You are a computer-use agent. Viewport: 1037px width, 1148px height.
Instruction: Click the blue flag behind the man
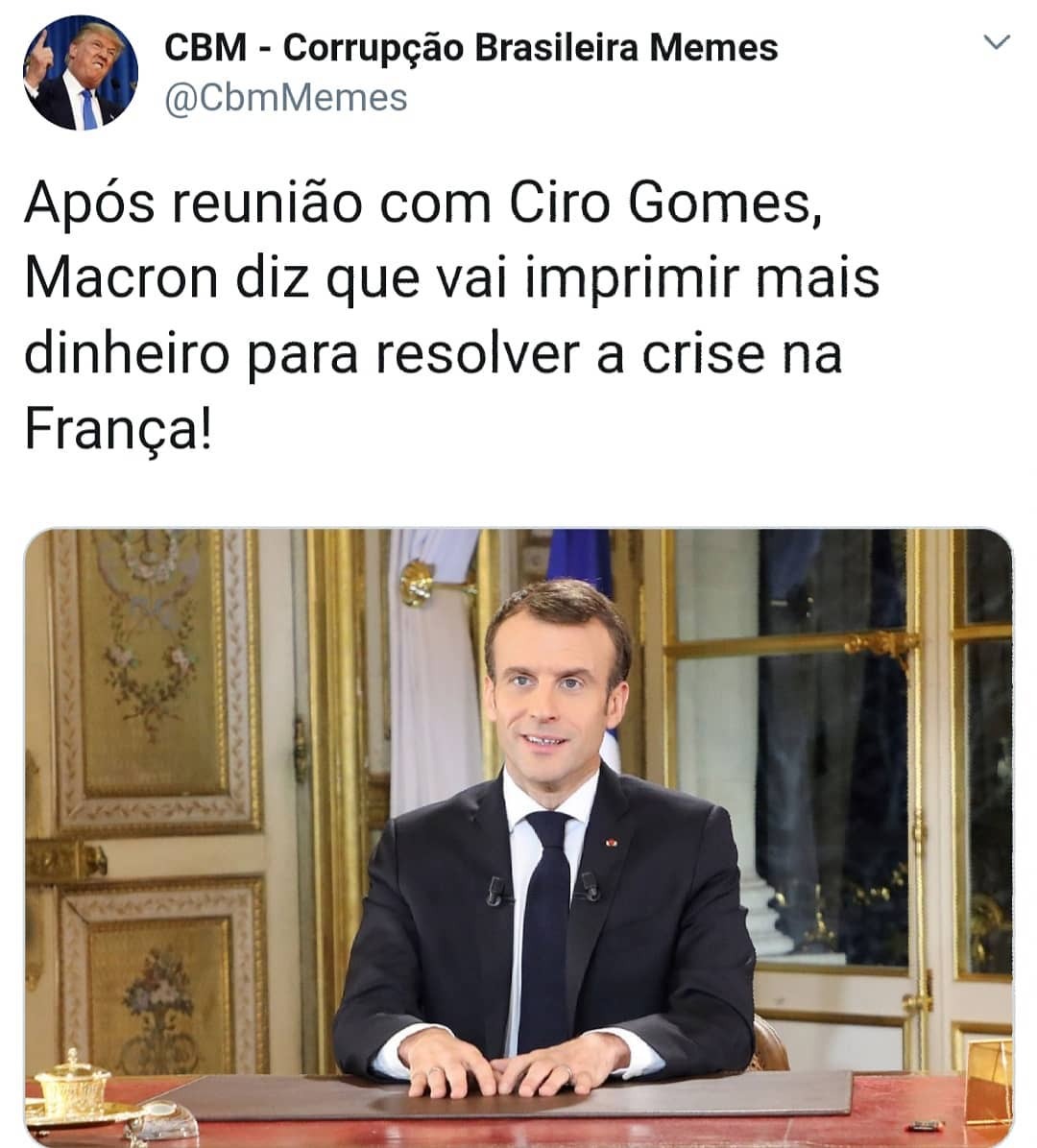point(580,565)
